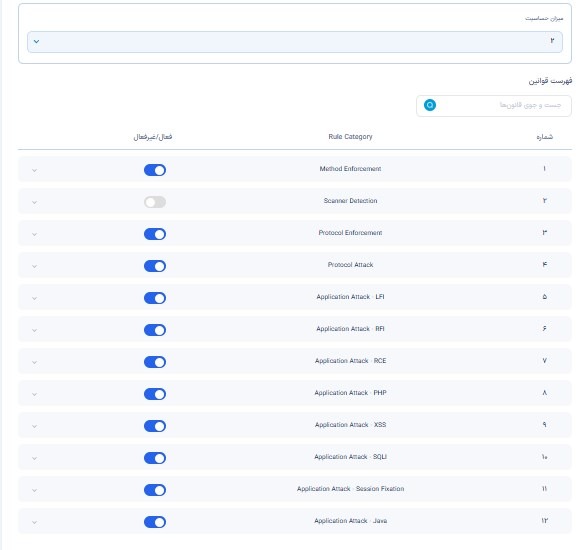Expand the Application Attack Java row chevron
The height and width of the screenshot is (550, 588).
coord(34,522)
